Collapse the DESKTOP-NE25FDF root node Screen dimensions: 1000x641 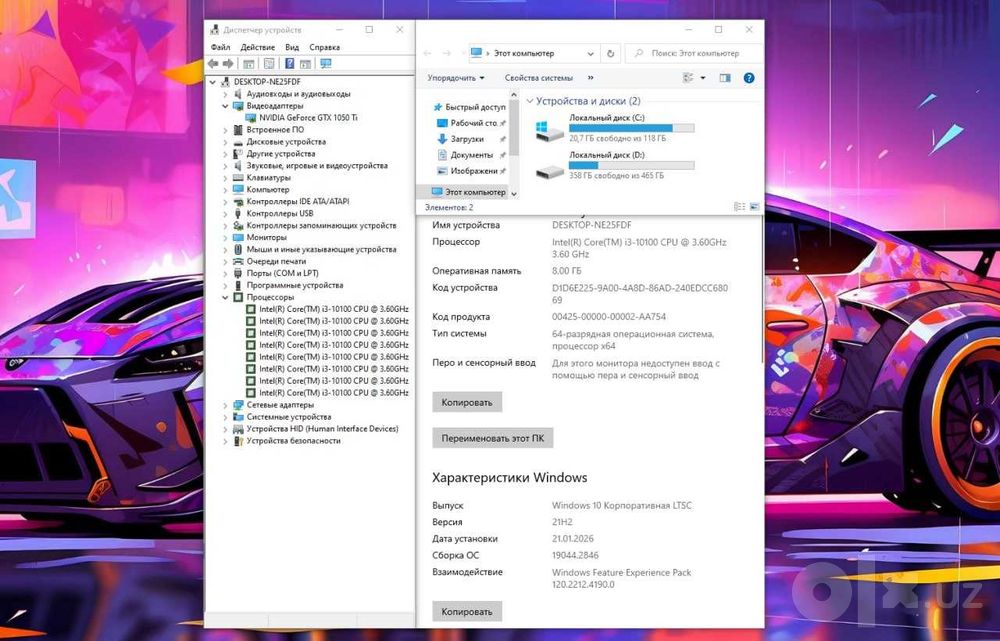[212, 82]
